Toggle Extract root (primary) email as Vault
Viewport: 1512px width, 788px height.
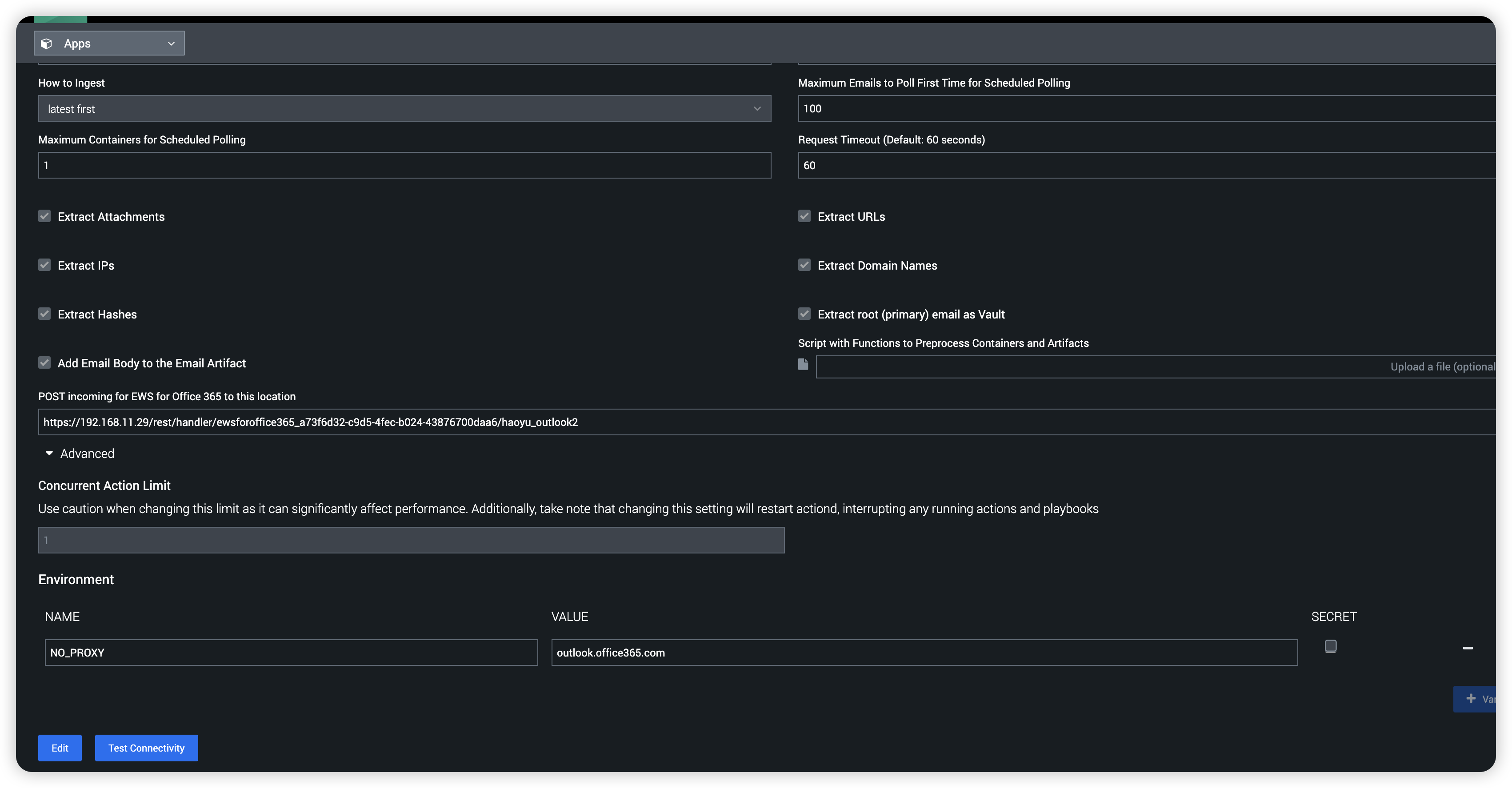tap(804, 313)
